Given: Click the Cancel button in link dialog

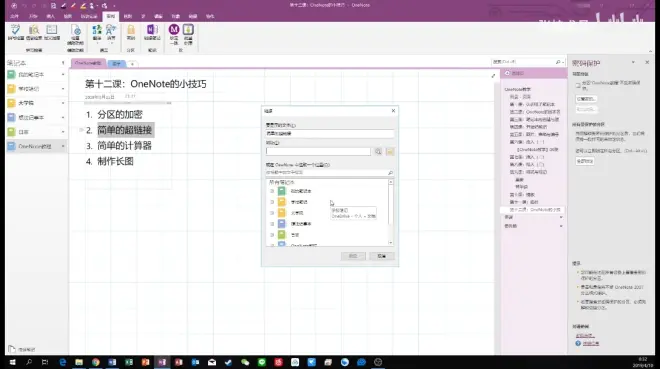Looking at the screenshot, I should pyautogui.click(x=382, y=256).
